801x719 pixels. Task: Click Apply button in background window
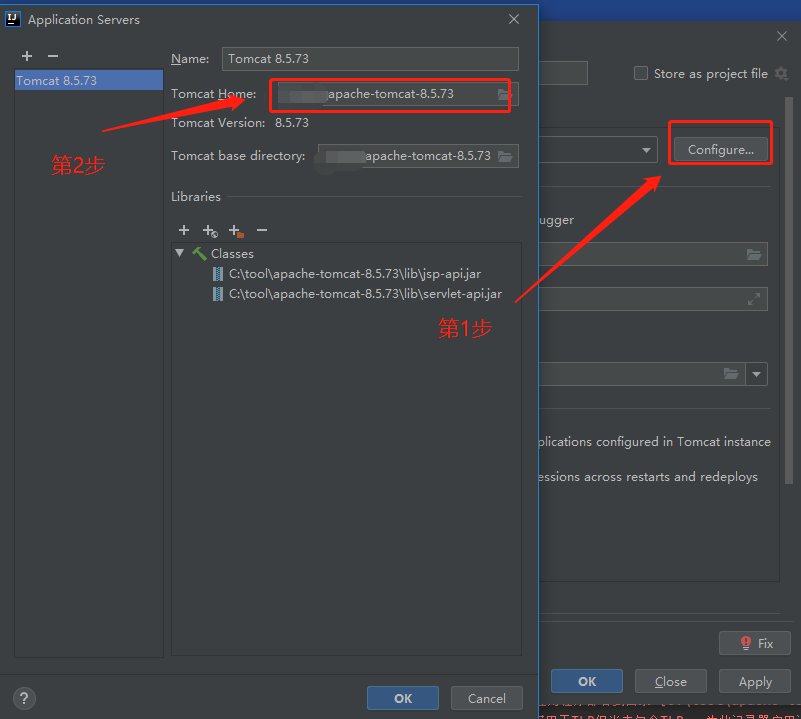click(755, 681)
